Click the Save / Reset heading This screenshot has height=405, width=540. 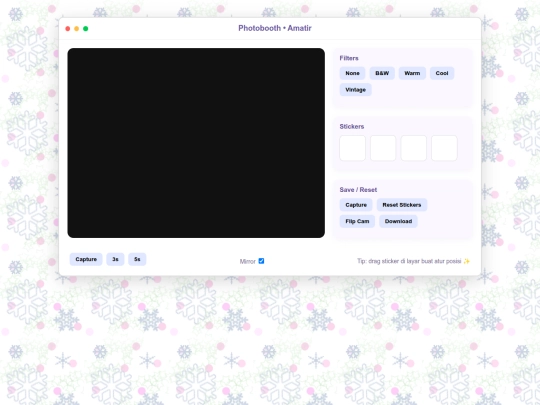[358, 190]
